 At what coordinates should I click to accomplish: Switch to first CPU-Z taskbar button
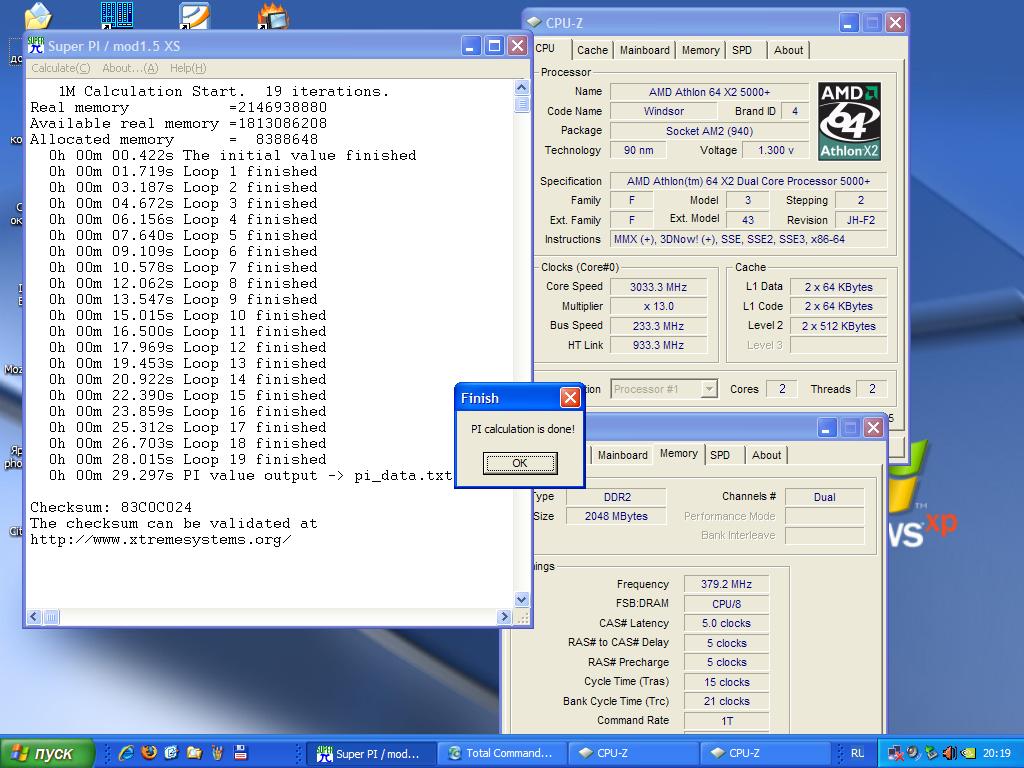pyautogui.click(x=633, y=754)
